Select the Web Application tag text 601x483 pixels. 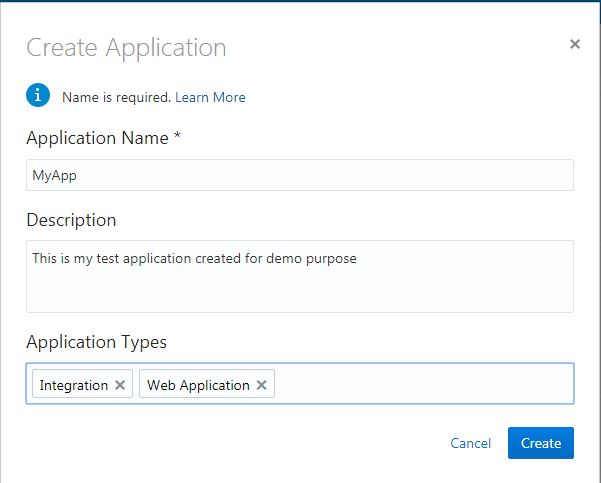pos(198,385)
